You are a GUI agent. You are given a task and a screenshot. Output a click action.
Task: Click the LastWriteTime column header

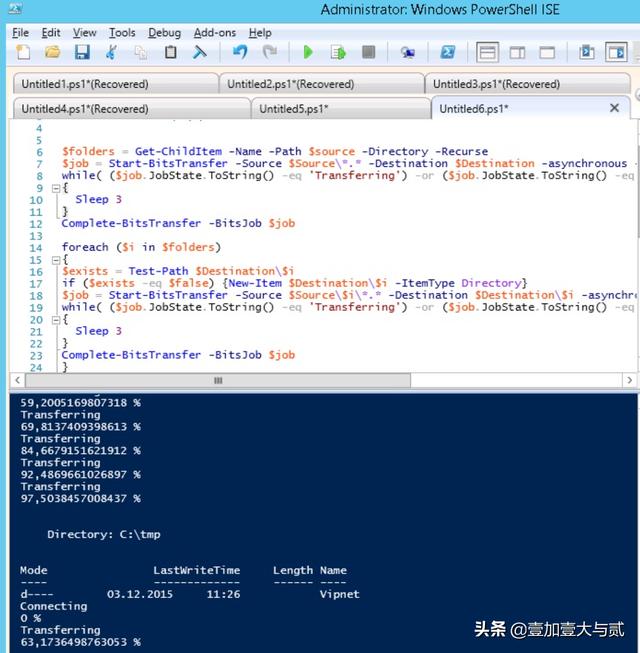pyautogui.click(x=197, y=570)
